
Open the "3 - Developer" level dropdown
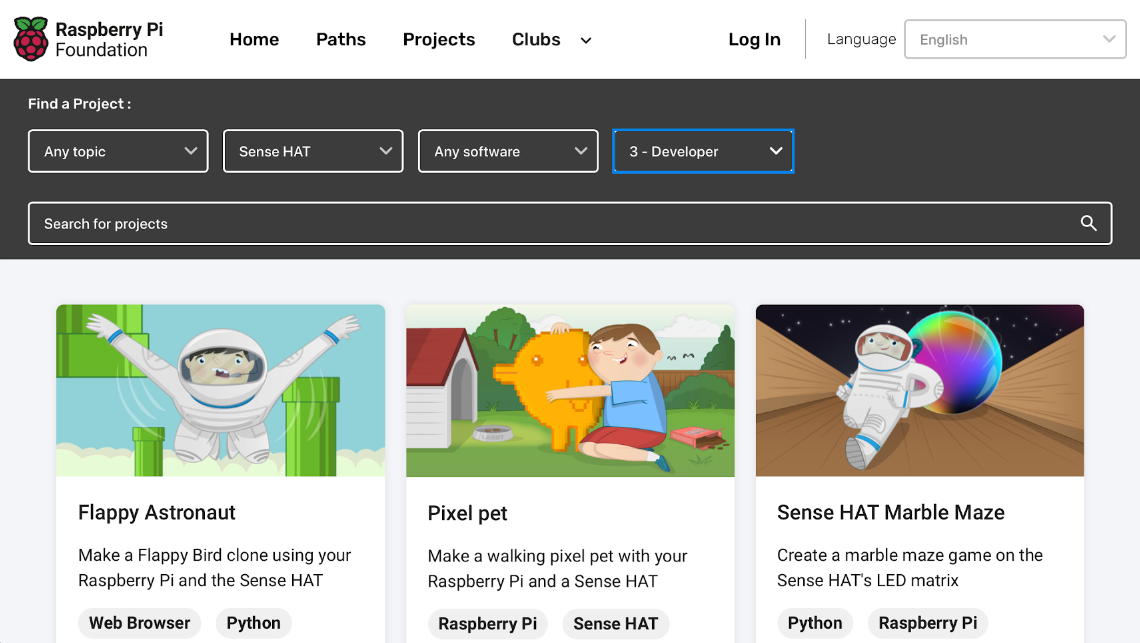pos(702,151)
